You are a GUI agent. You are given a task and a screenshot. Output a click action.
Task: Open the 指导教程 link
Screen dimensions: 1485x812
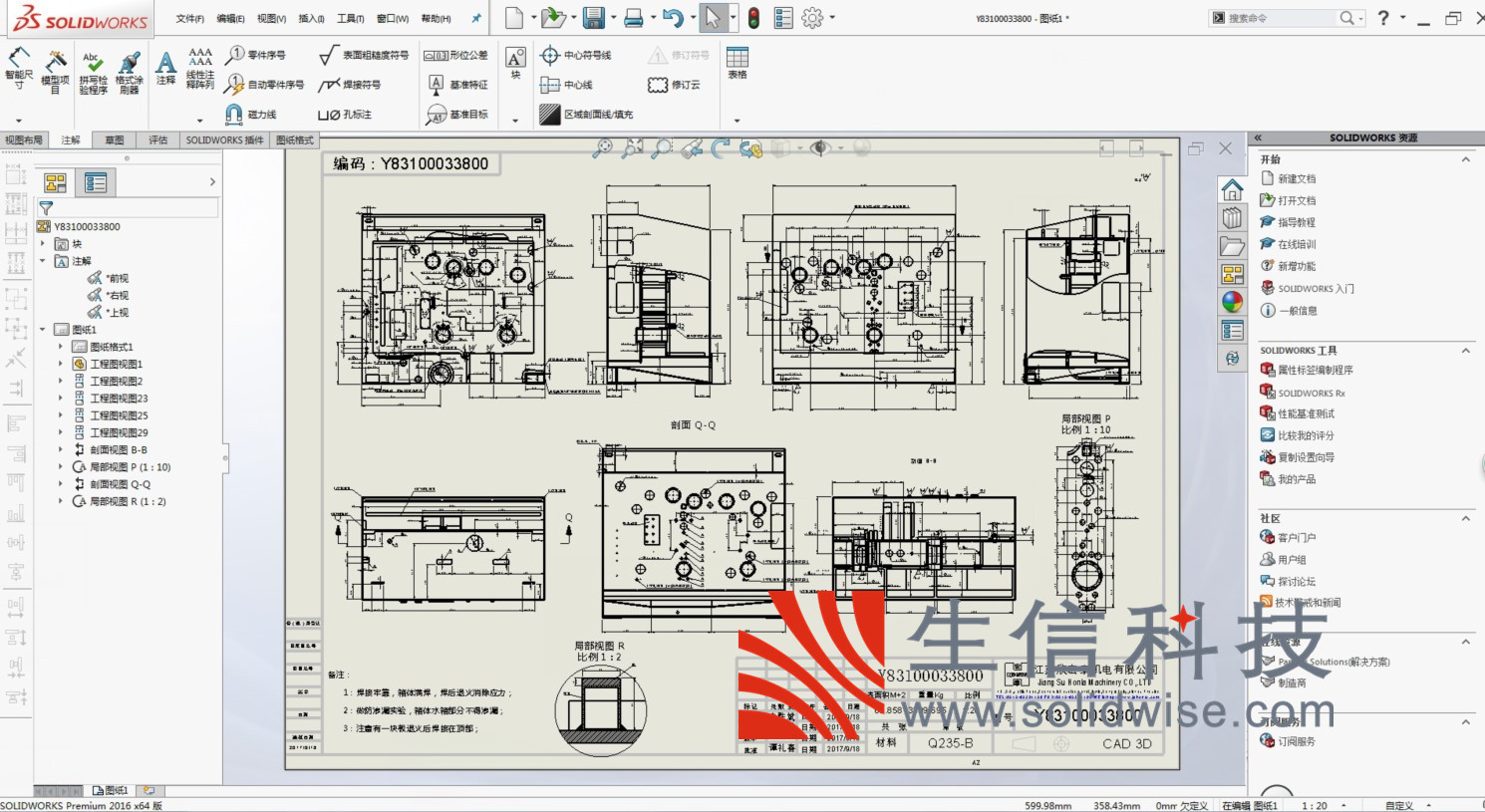point(1297,223)
